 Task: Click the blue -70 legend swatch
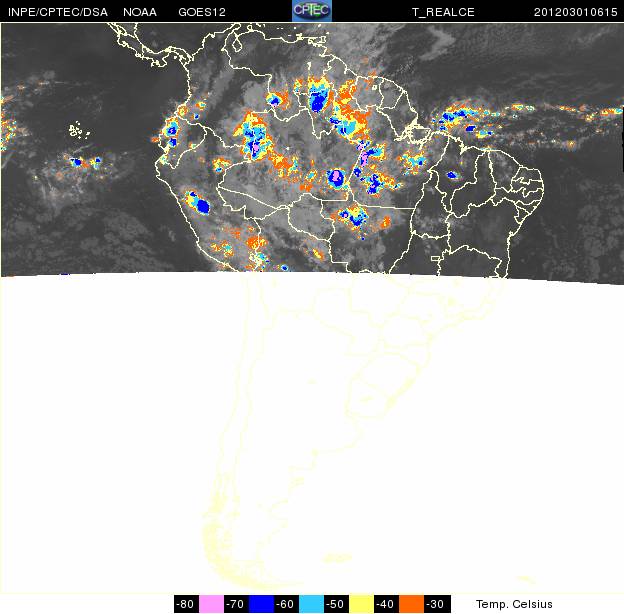261,604
